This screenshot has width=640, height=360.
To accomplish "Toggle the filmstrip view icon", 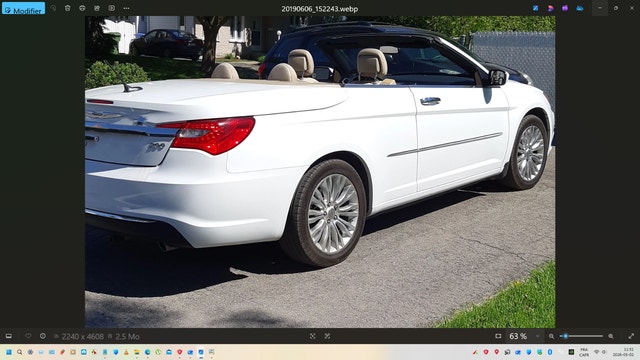I will pyautogui.click(x=9, y=336).
